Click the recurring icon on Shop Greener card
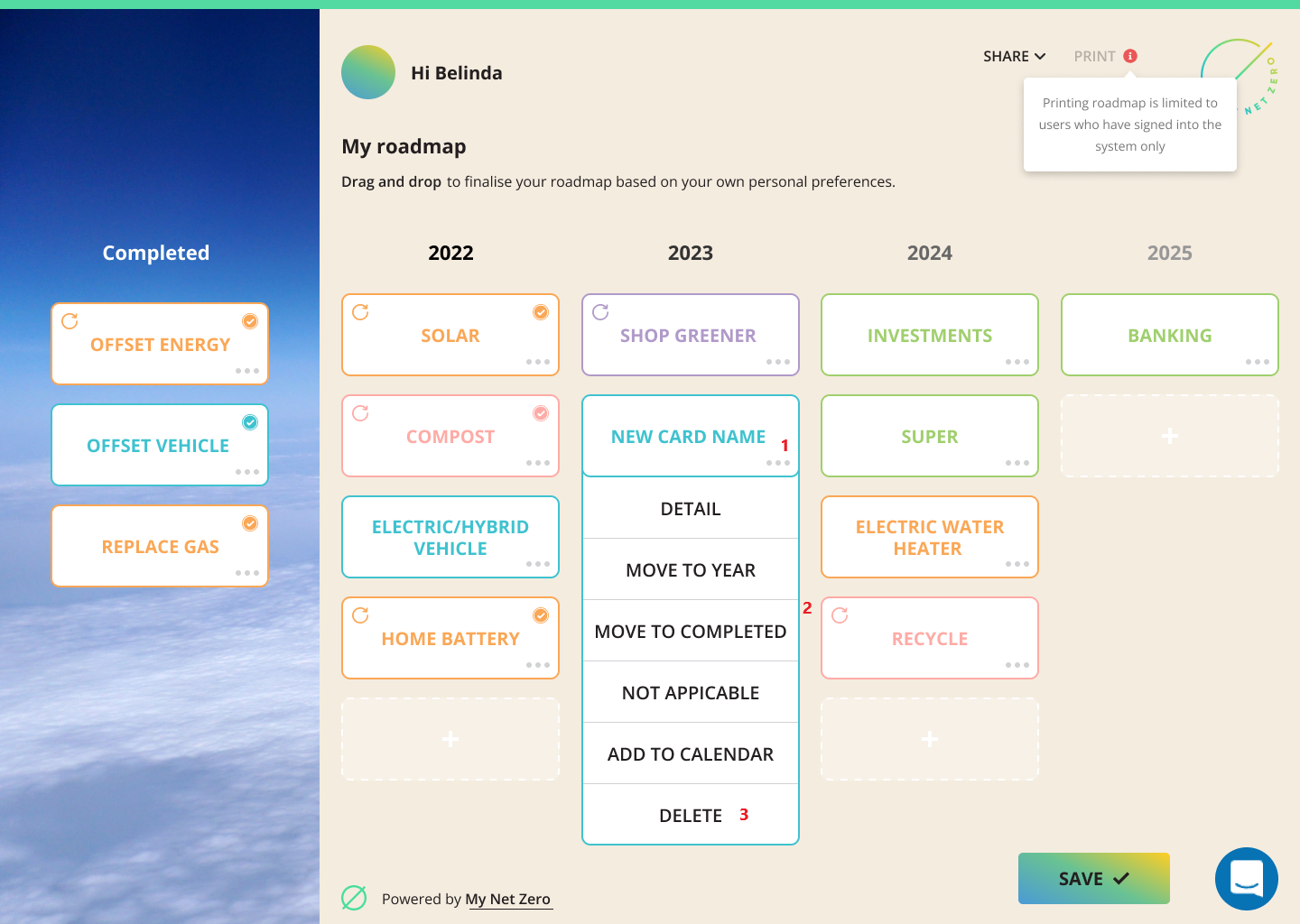The image size is (1300, 924). pos(600,312)
